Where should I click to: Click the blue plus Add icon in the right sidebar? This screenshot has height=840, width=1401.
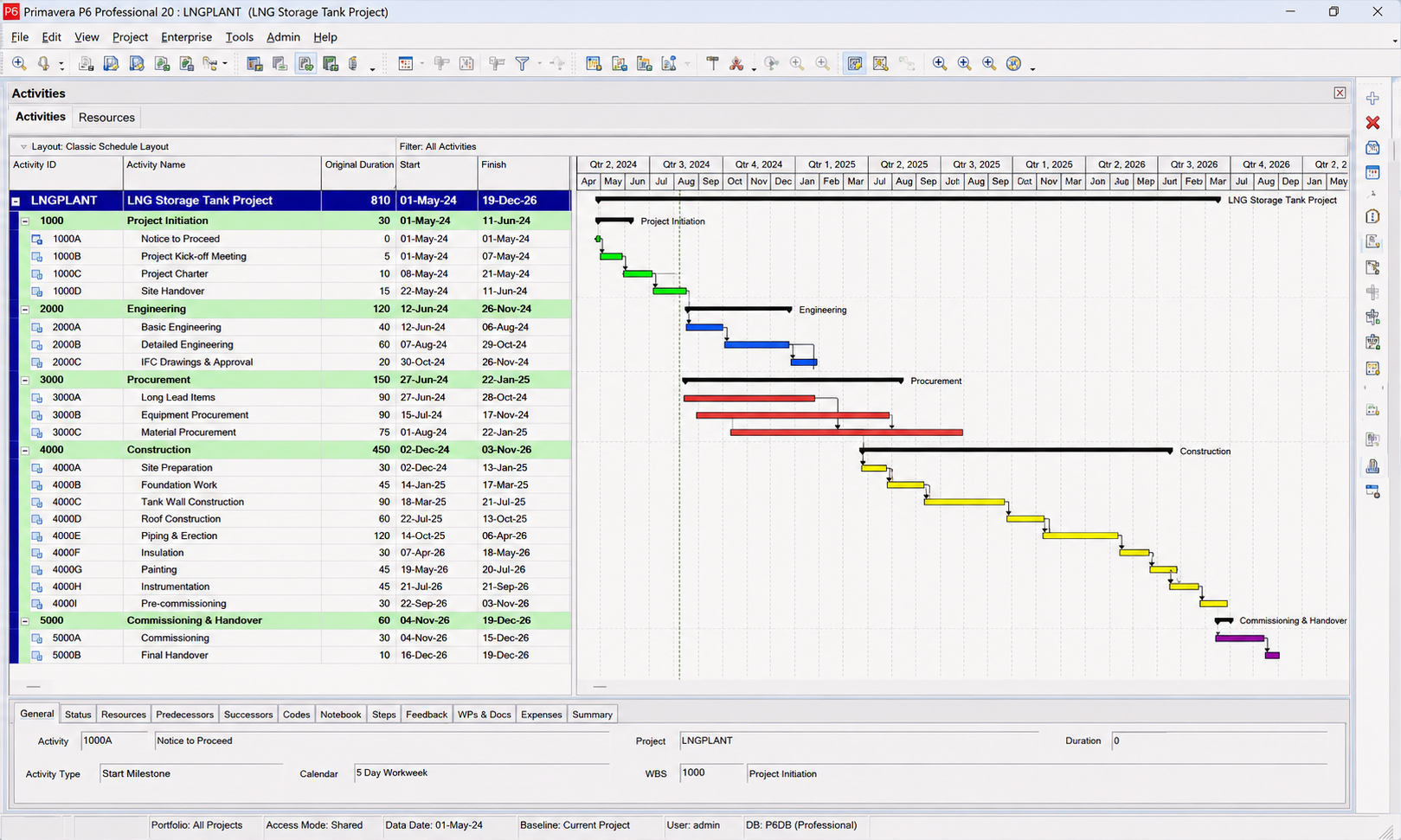(x=1372, y=99)
